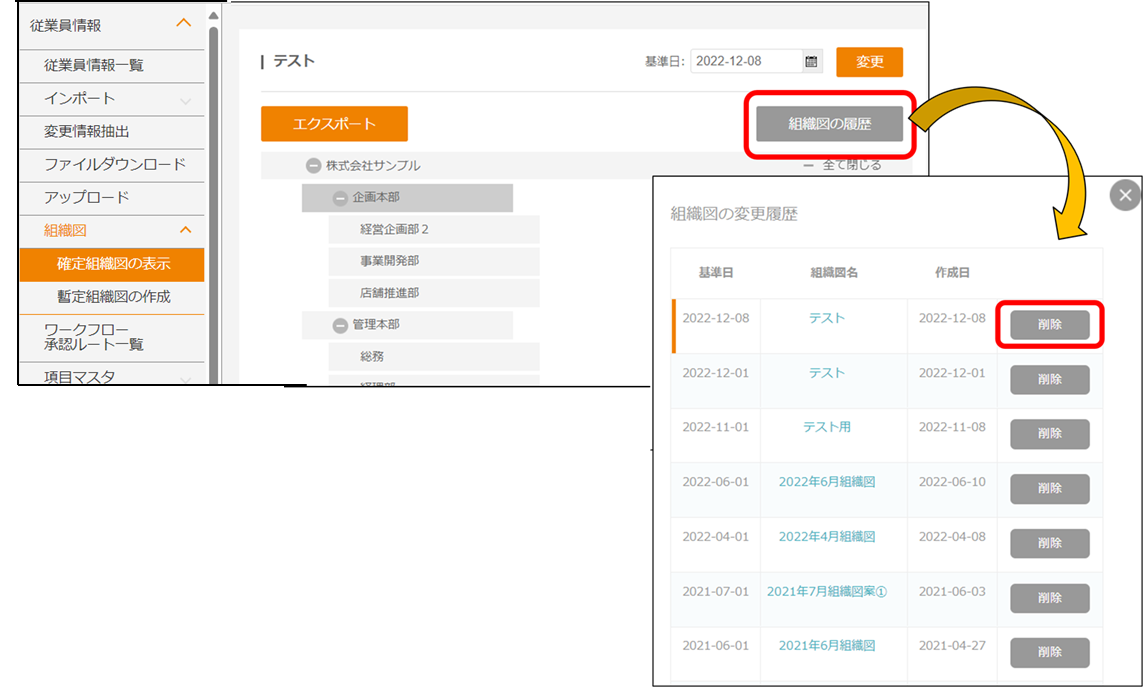Collapse the 企画本部 node
The height and width of the screenshot is (687, 1143).
point(340,198)
